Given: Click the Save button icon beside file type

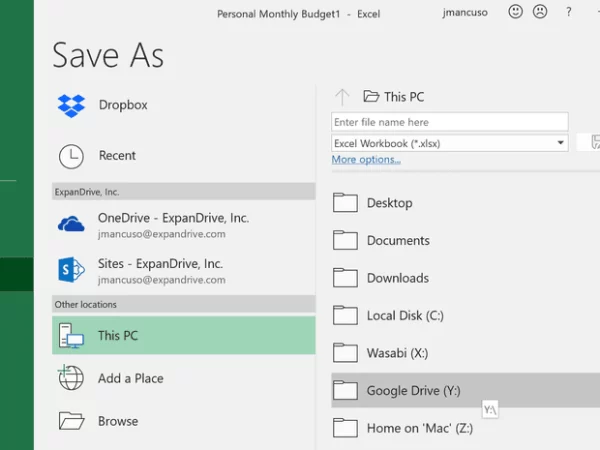Looking at the screenshot, I should (x=594, y=142).
